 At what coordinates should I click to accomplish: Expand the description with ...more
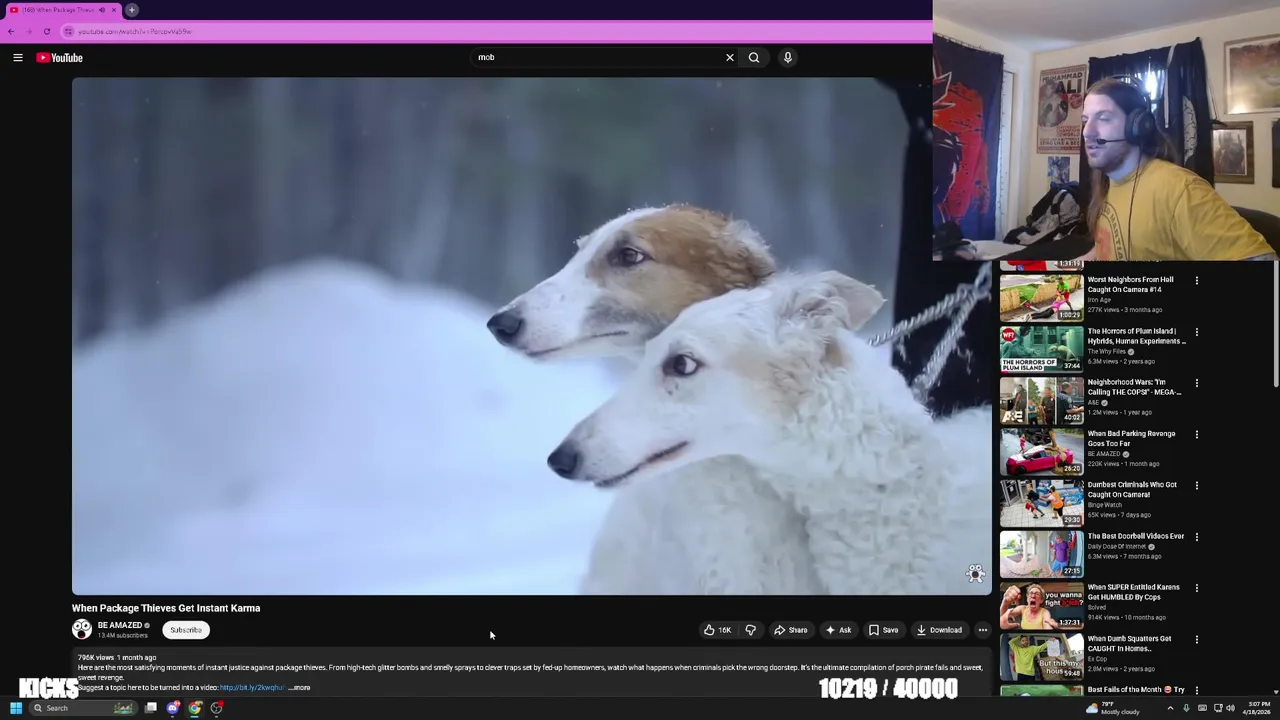(x=299, y=688)
